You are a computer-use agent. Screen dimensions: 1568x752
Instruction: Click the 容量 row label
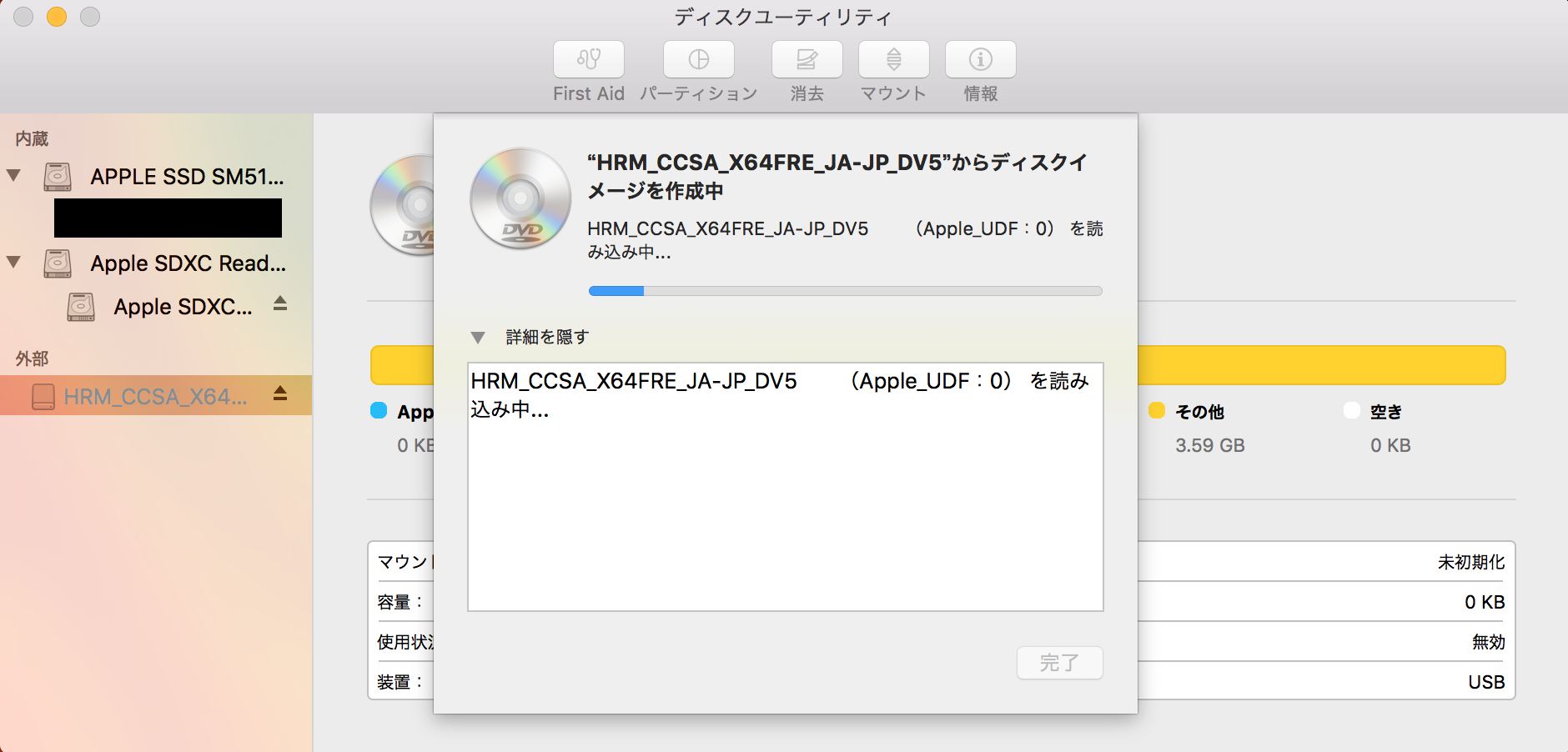pyautogui.click(x=400, y=602)
